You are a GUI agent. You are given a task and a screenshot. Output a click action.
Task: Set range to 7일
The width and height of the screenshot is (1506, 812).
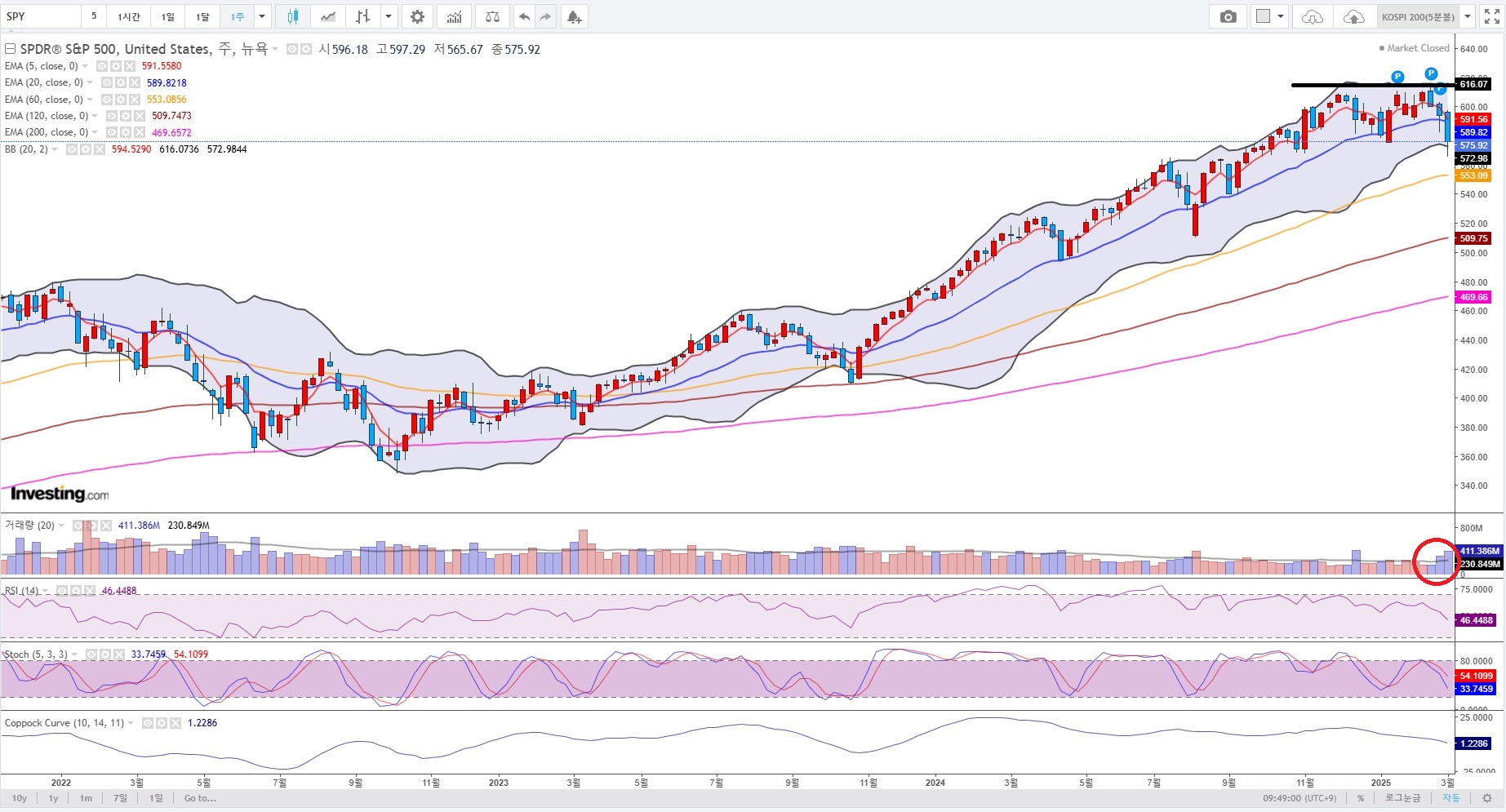point(120,798)
